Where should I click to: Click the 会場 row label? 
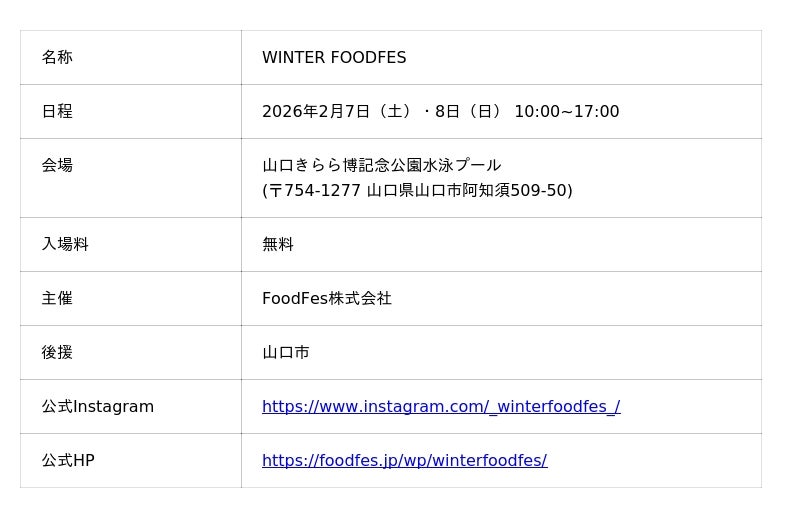[57, 165]
